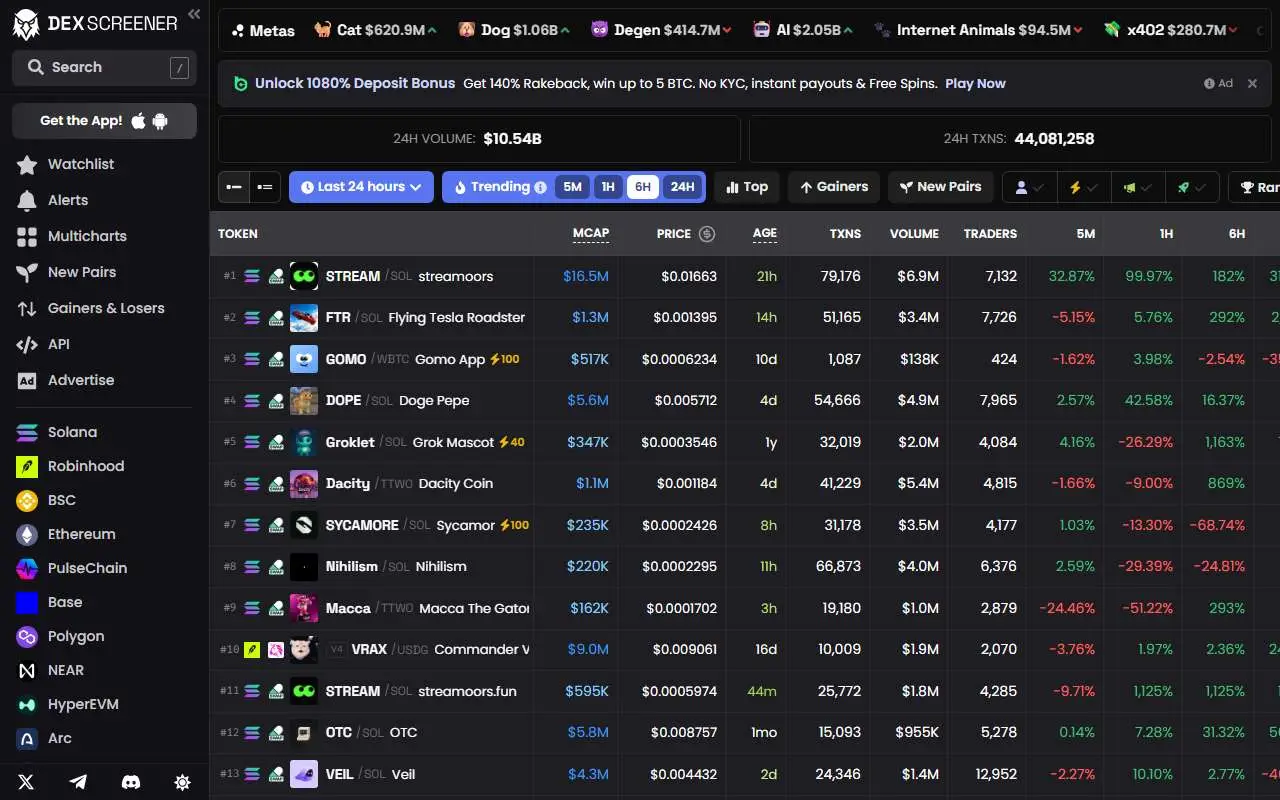1280x800 pixels.
Task: Click the Polygon chain logo in sidebar
Action: point(27,636)
